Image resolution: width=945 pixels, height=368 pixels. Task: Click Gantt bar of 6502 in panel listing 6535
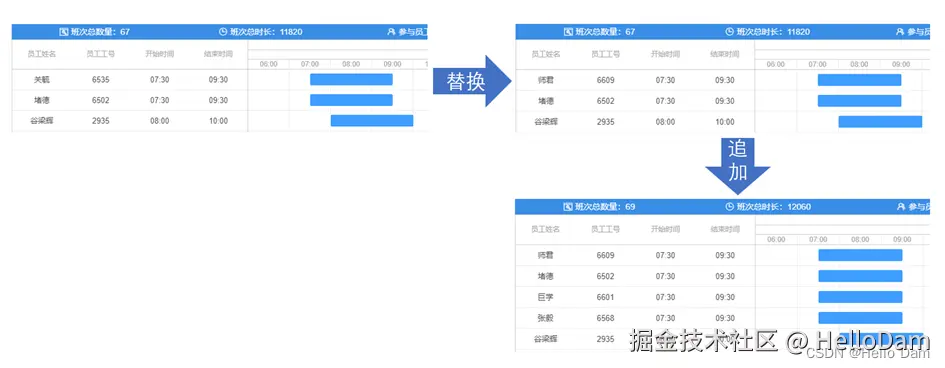coord(351,100)
